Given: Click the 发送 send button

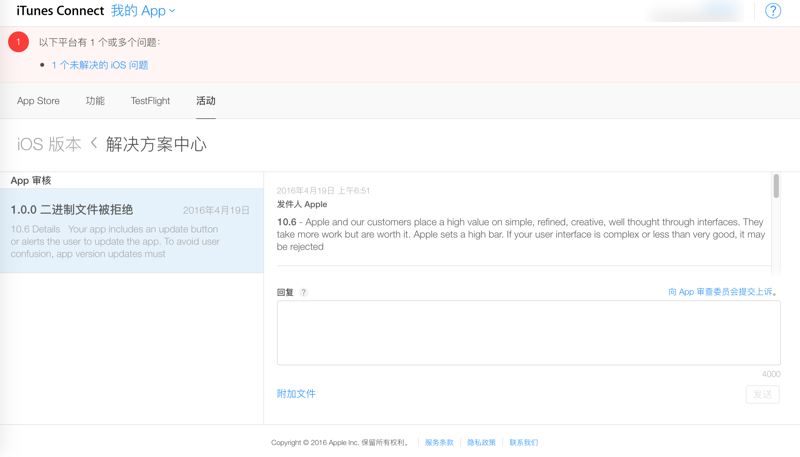Looking at the screenshot, I should [763, 394].
